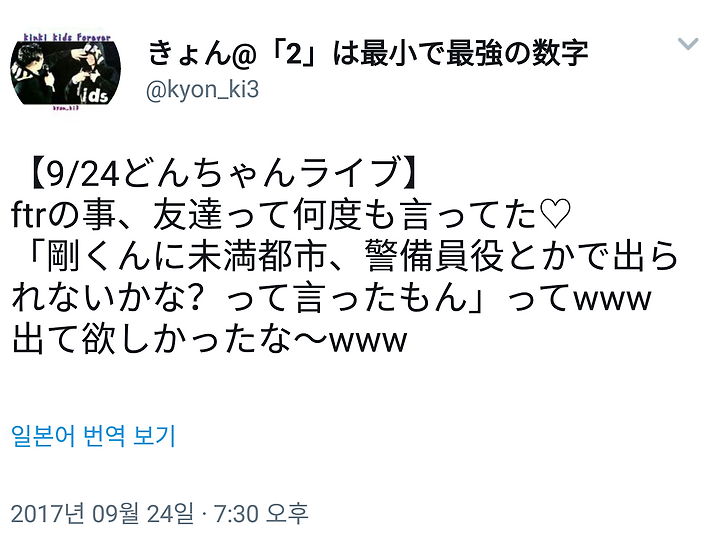720x536 pixels.
Task: Open the KinKi Kids profile avatar
Action: (65, 72)
